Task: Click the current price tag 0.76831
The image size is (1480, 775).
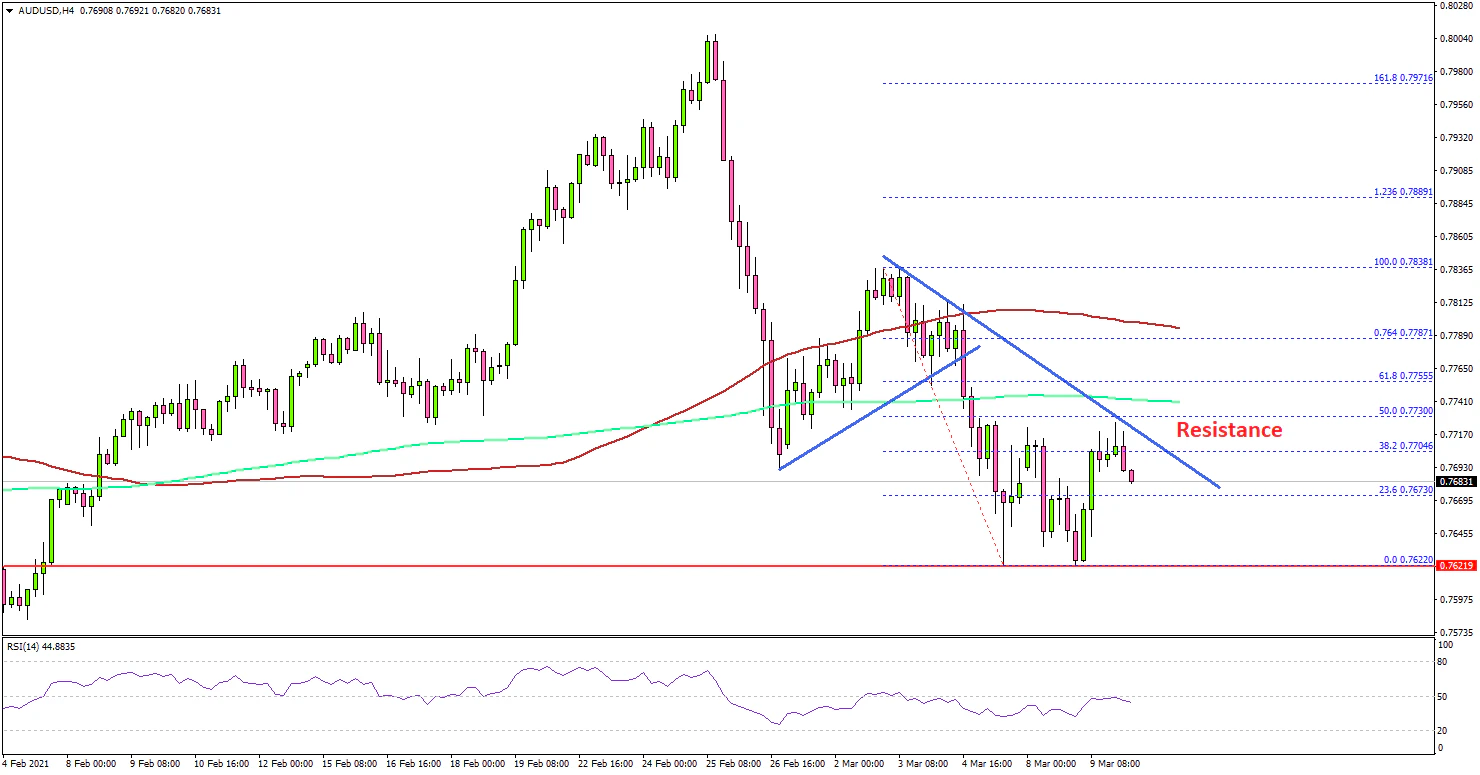Action: (x=1455, y=481)
